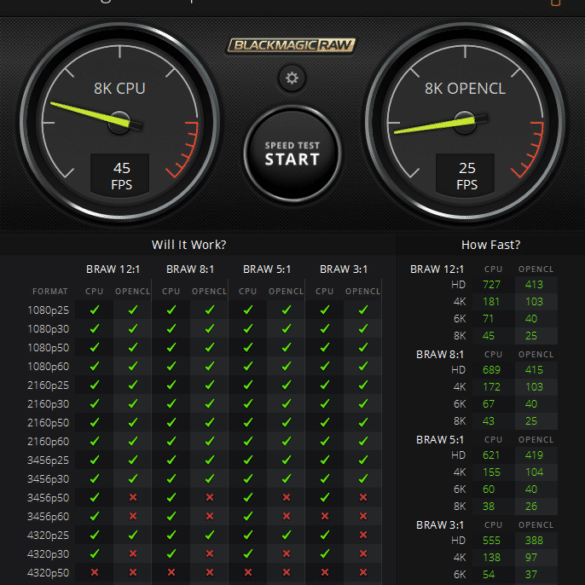The width and height of the screenshot is (585, 585).
Task: Click the FORMAT column header
Action: (50, 291)
